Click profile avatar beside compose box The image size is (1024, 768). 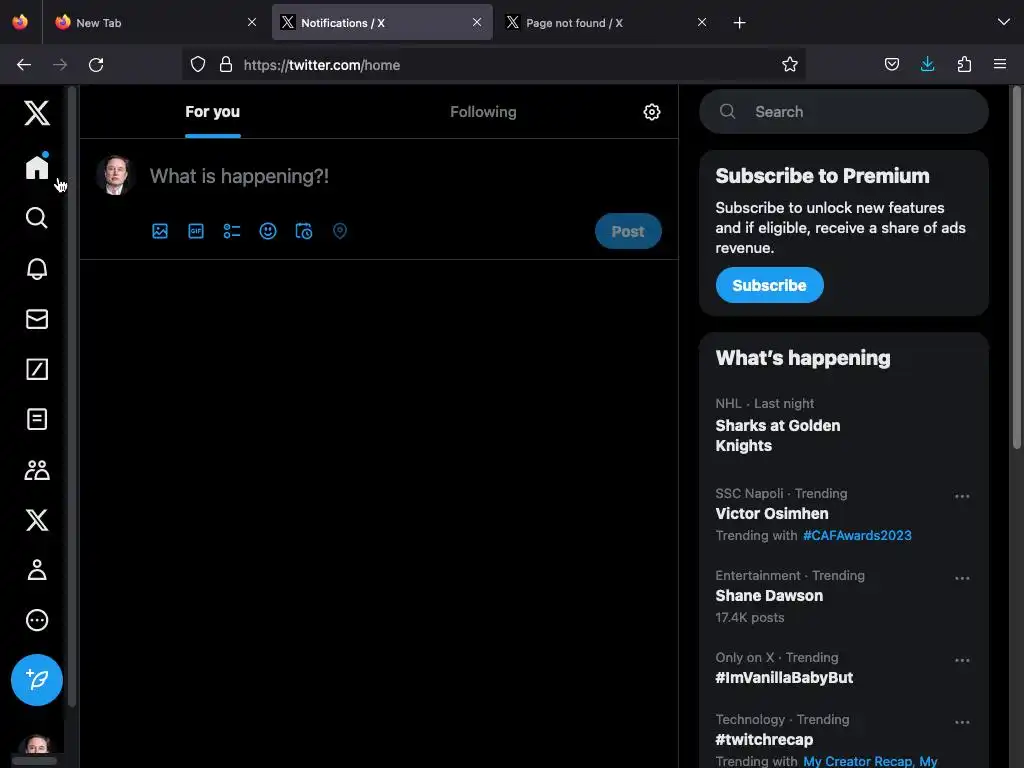(x=116, y=176)
